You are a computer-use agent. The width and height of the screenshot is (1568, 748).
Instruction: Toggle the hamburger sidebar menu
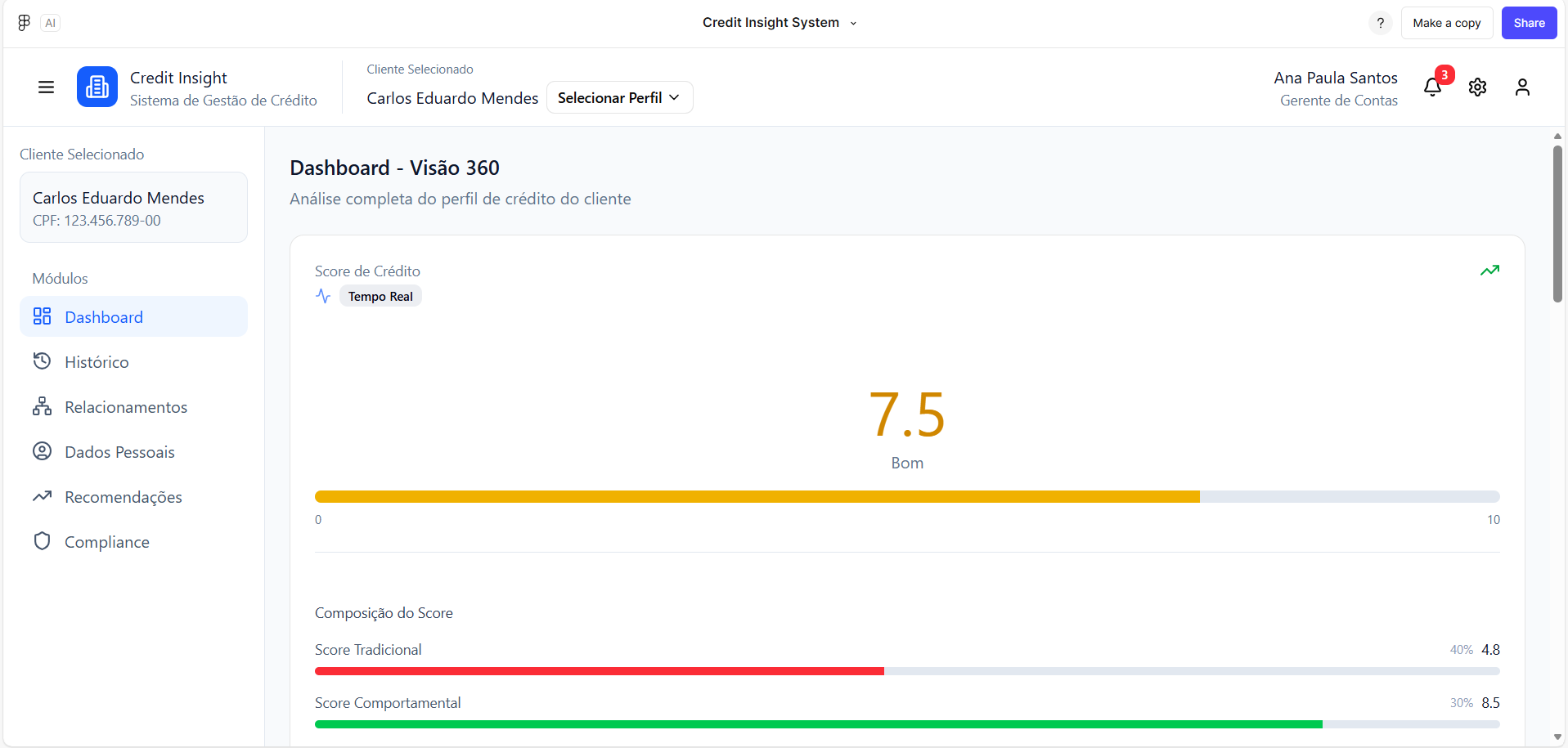(47, 87)
